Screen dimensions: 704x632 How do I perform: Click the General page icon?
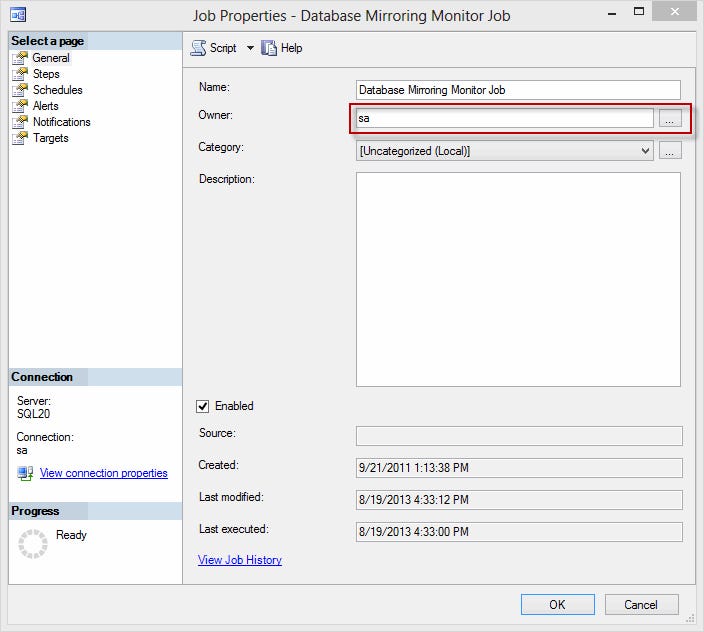[x=20, y=58]
